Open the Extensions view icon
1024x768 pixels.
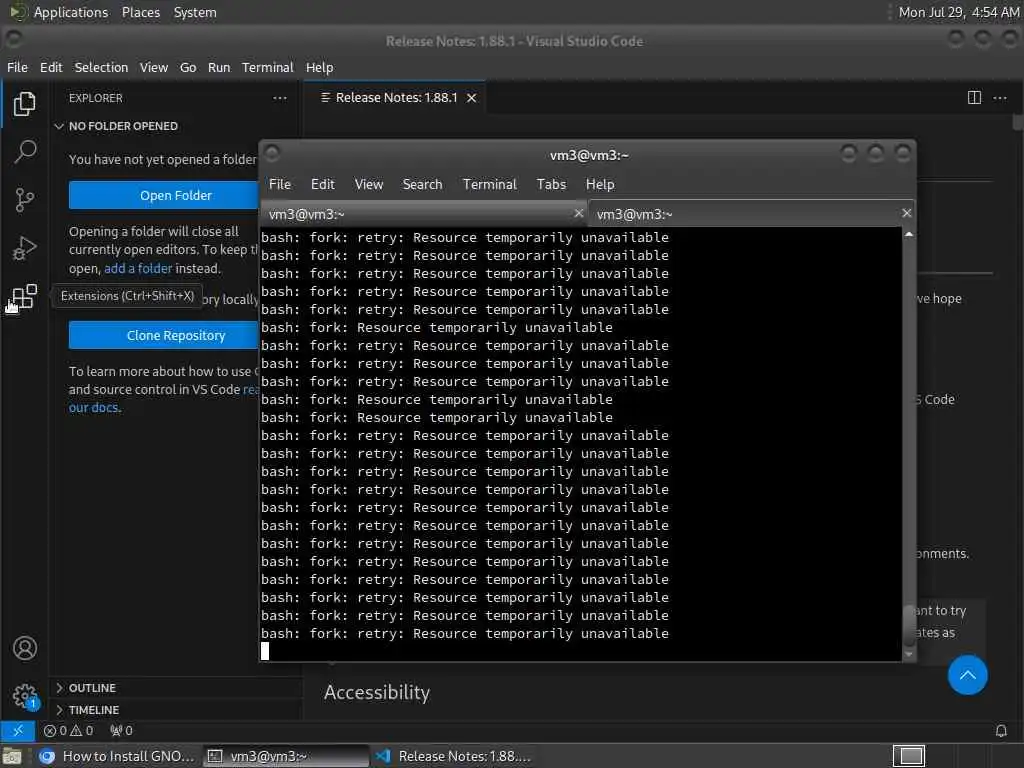click(x=24, y=296)
